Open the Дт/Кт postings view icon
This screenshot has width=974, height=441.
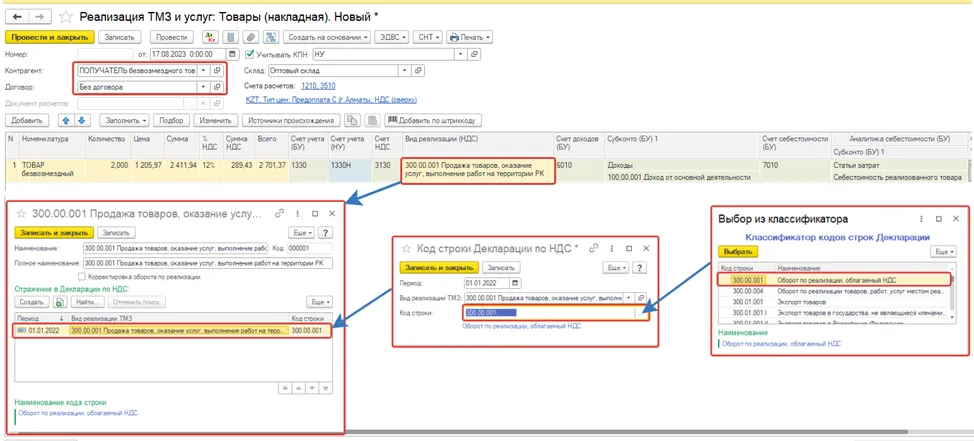pos(211,37)
